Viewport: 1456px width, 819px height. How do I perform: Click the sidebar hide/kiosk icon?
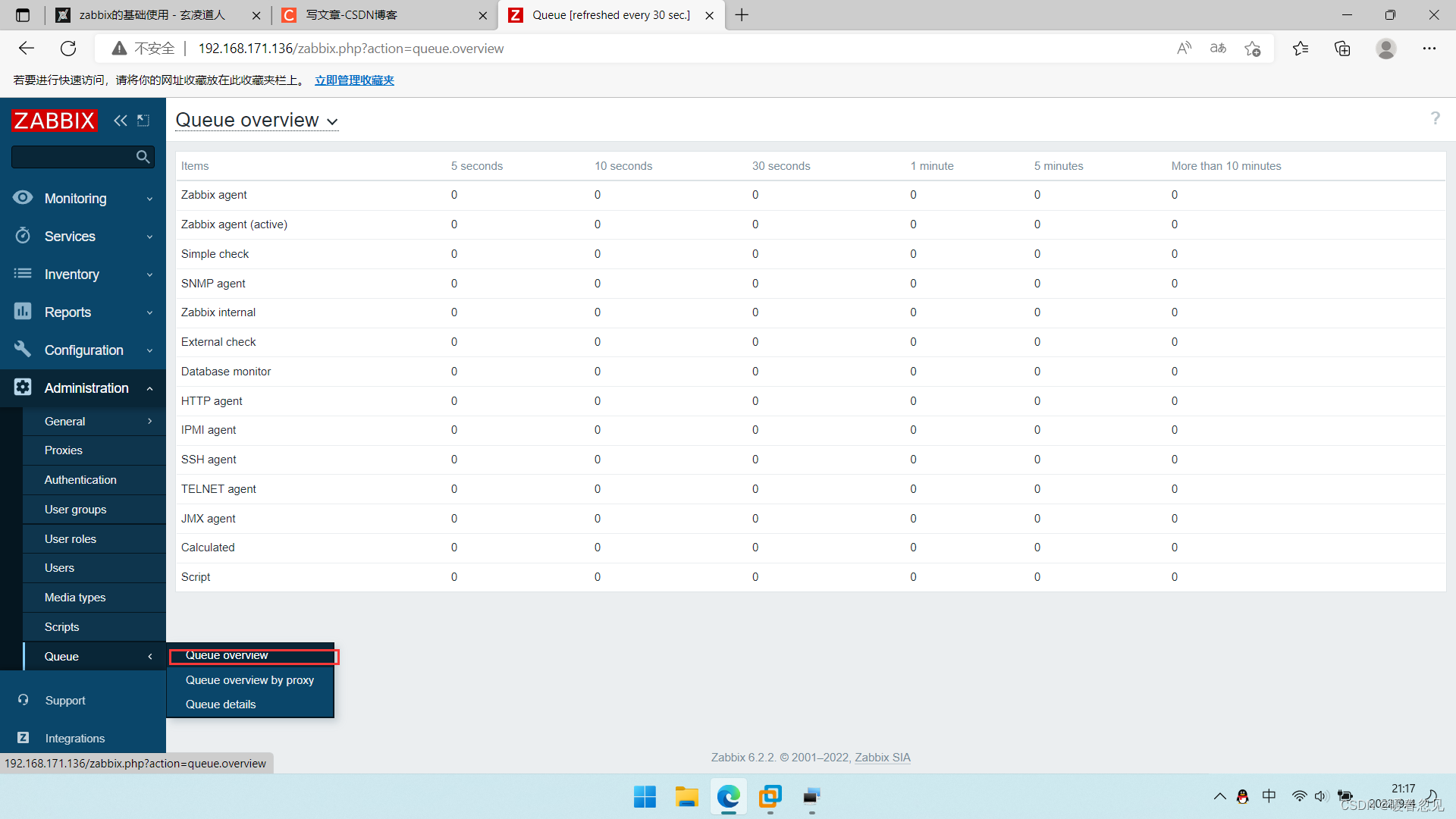pos(143,121)
